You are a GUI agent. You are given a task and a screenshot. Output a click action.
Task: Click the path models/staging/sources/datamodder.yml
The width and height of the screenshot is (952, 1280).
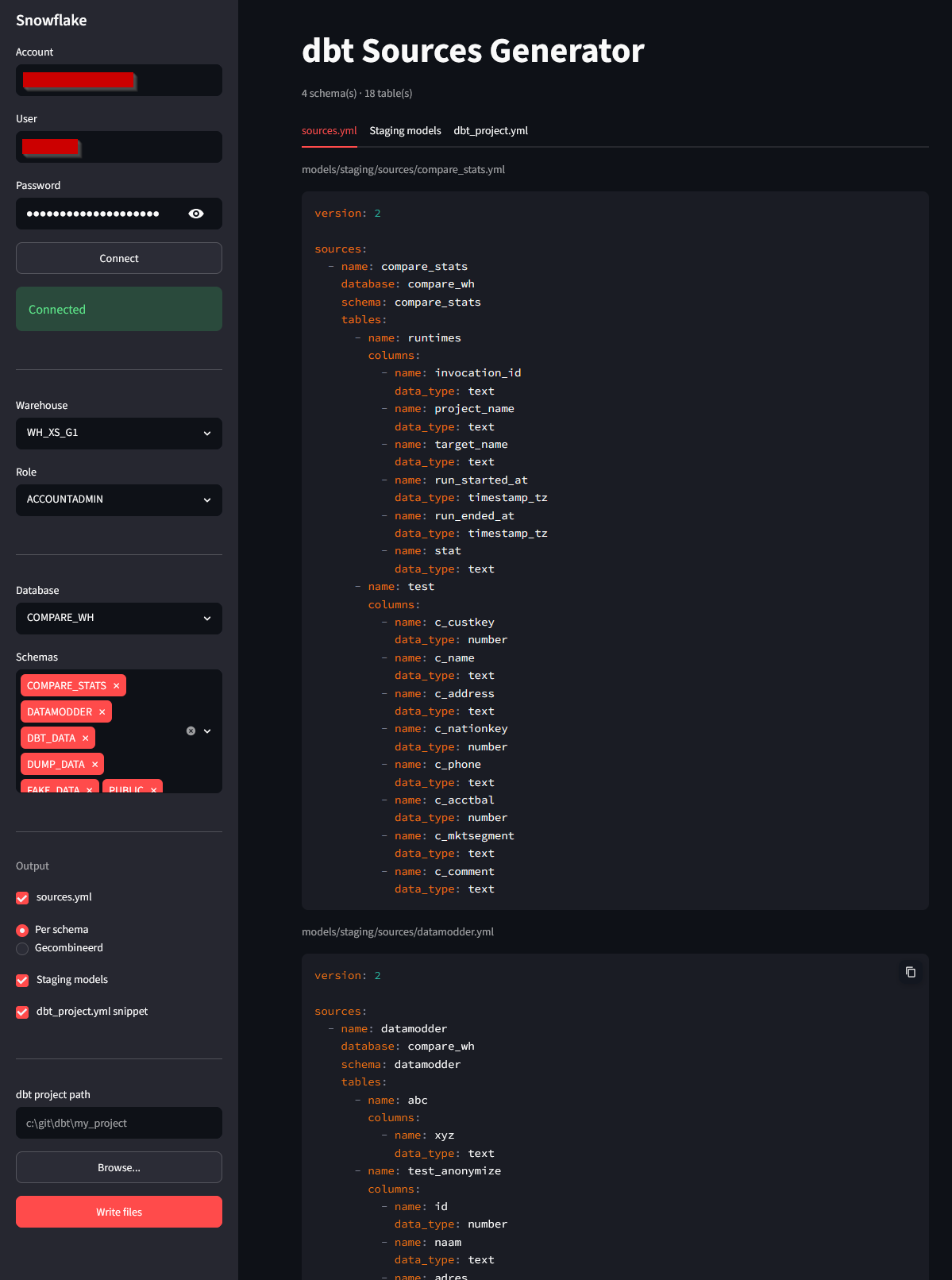398,932
